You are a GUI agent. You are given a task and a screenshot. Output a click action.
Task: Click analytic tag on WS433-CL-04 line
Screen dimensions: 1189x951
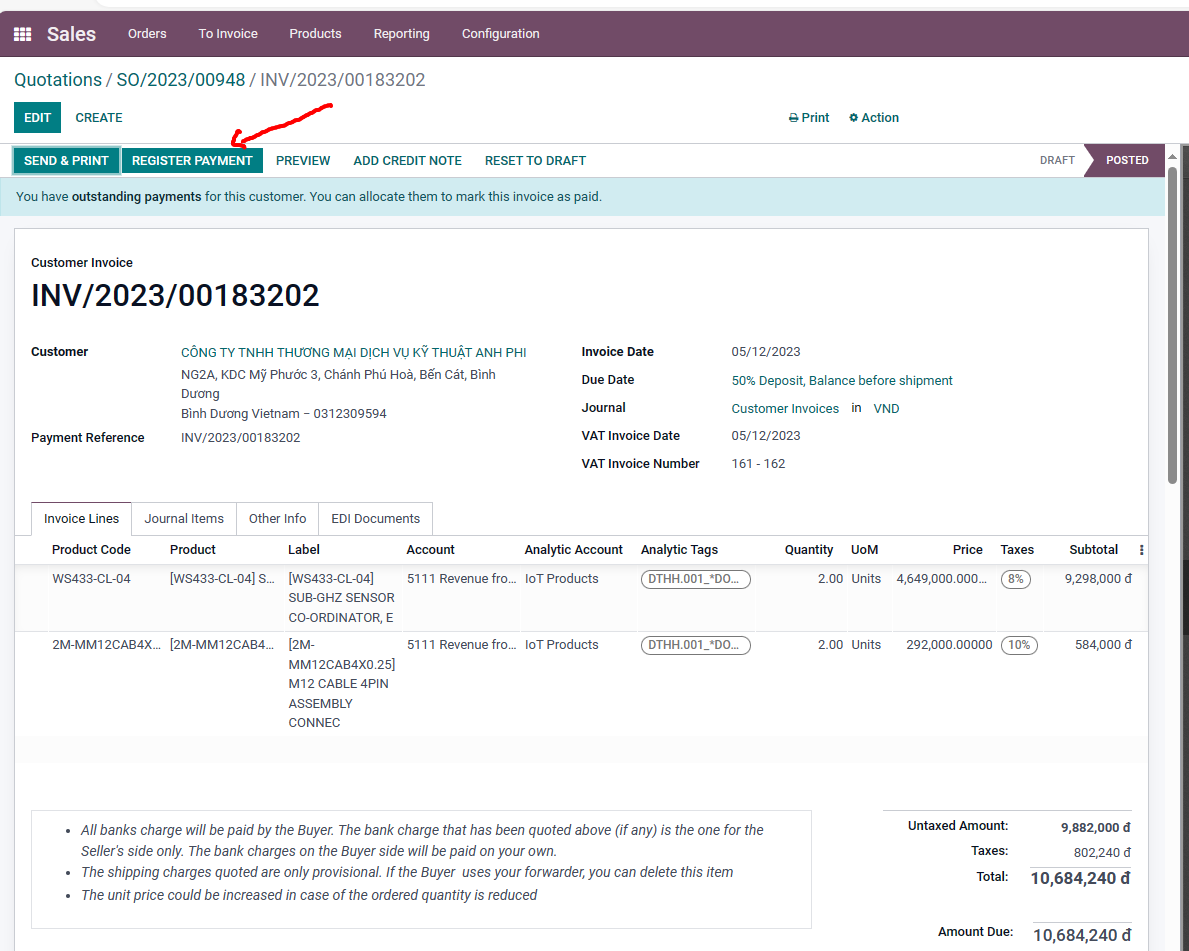695,579
